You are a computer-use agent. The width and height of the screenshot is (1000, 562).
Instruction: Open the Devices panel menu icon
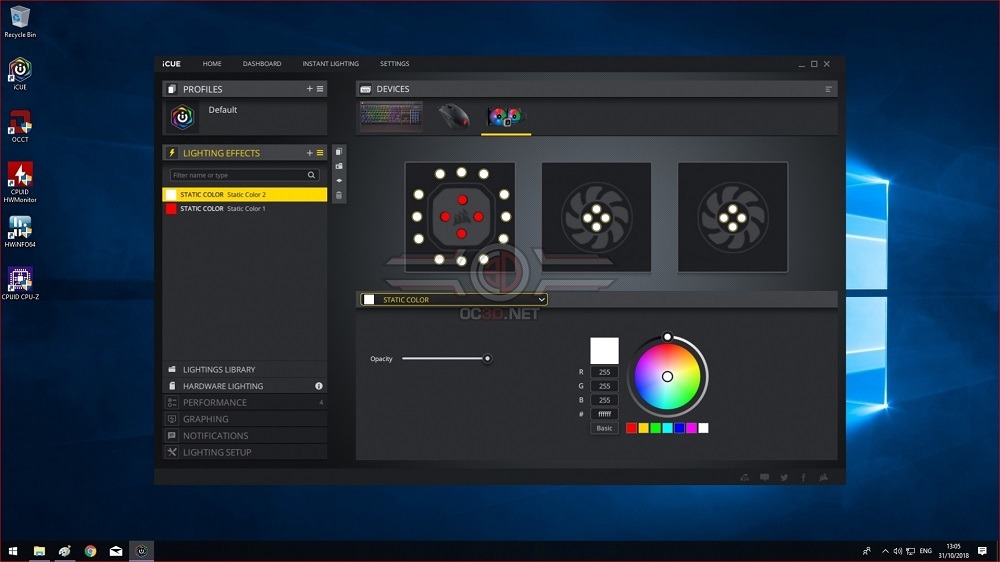(x=828, y=89)
